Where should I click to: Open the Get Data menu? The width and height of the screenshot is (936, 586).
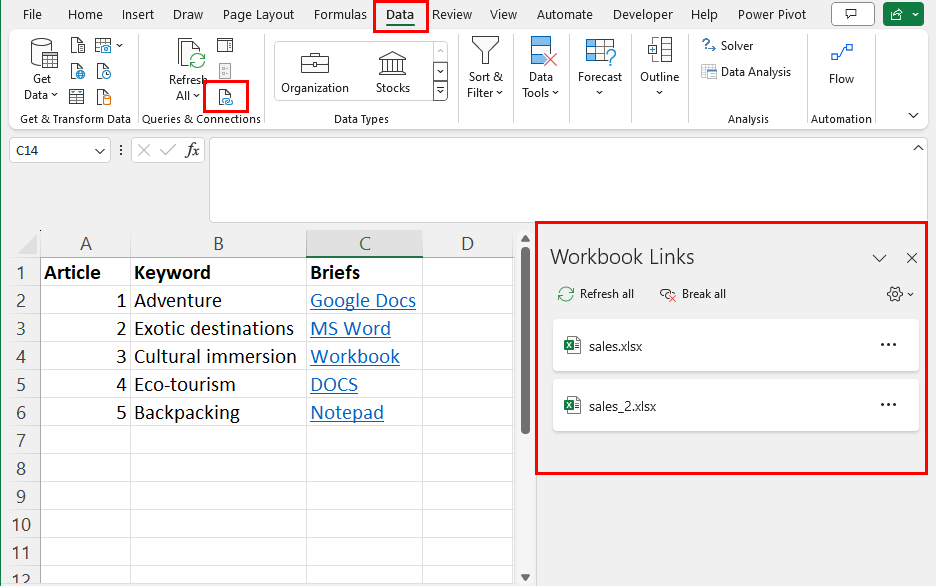tap(42, 69)
